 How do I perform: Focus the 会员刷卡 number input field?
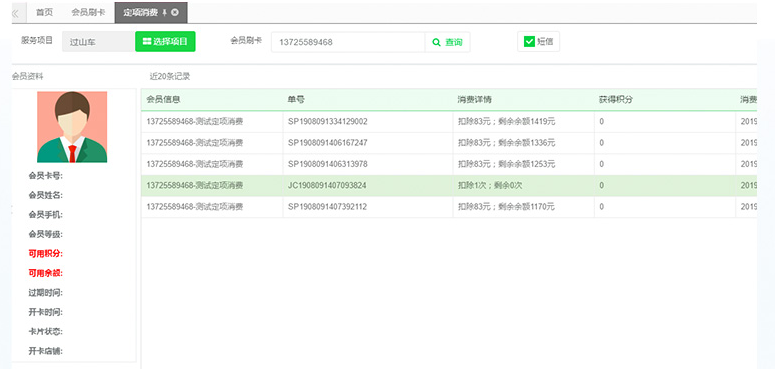[348, 42]
